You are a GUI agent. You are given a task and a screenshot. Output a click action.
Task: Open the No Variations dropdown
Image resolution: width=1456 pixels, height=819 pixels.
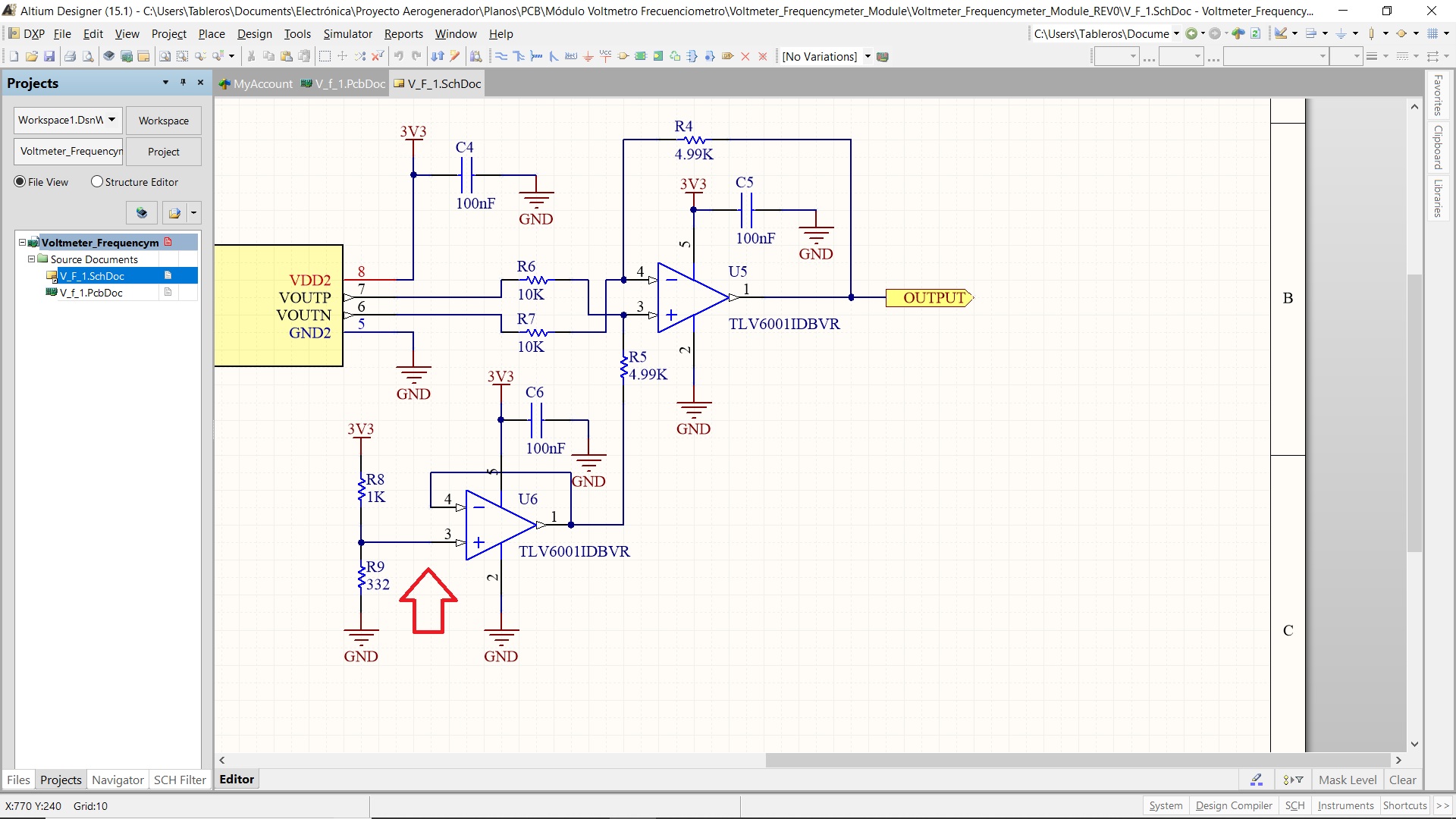868,56
